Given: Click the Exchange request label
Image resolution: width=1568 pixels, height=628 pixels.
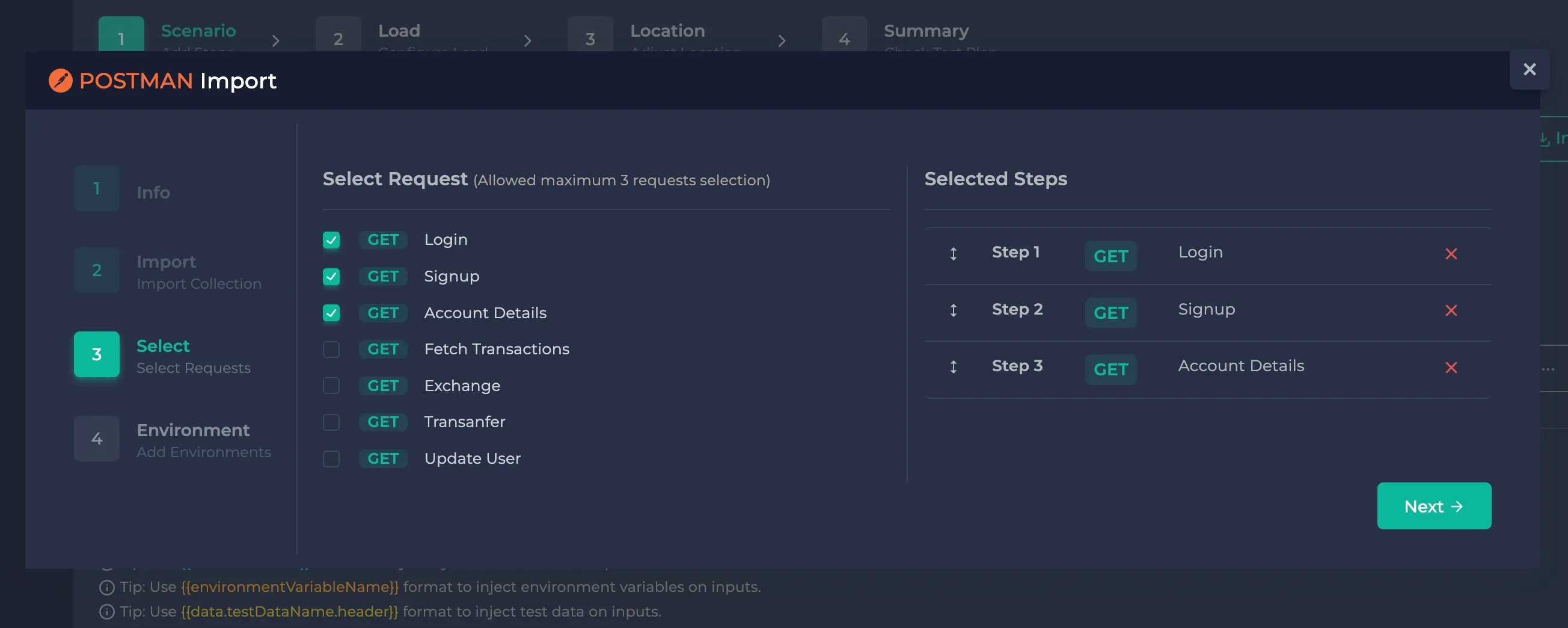Looking at the screenshot, I should click(x=462, y=386).
